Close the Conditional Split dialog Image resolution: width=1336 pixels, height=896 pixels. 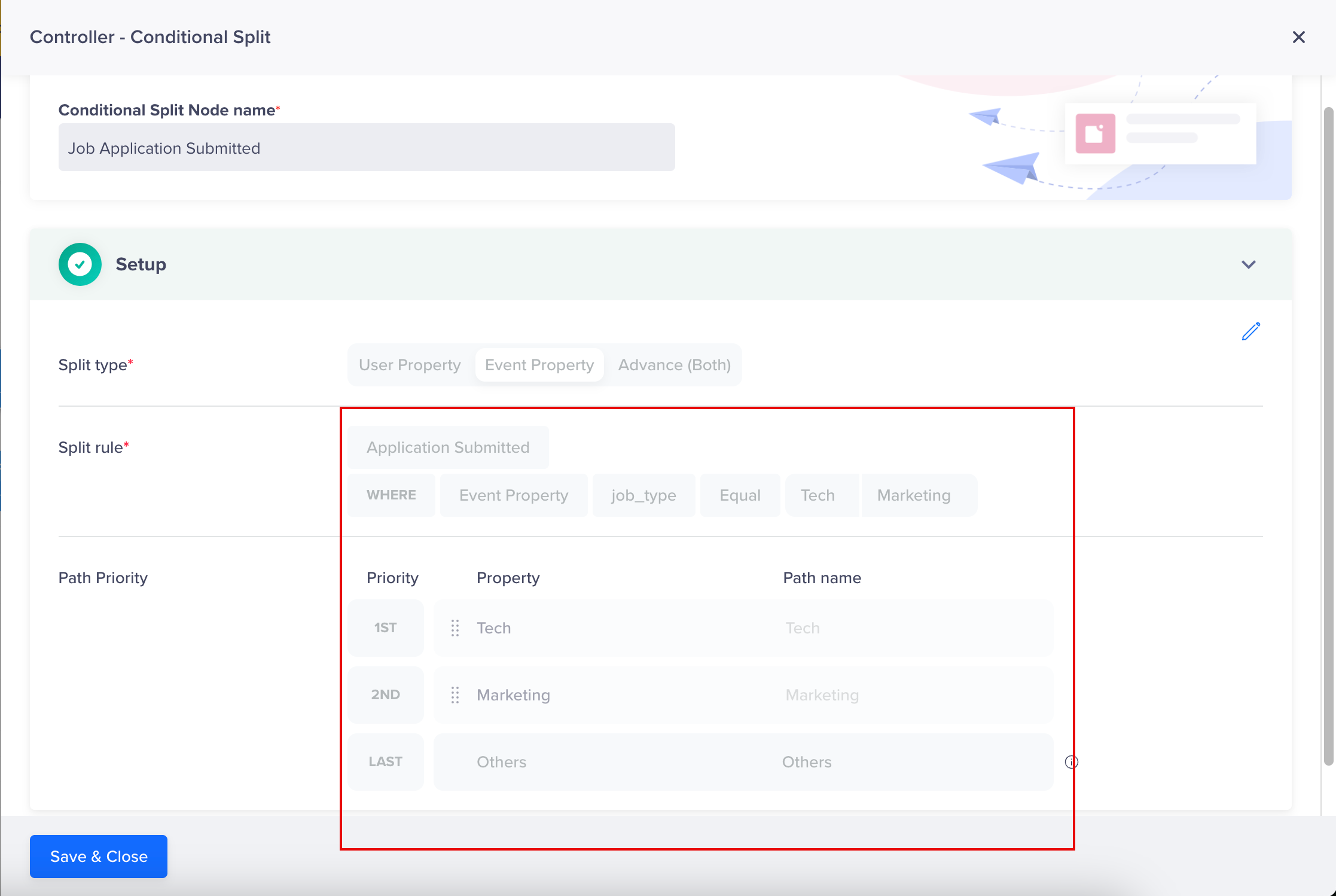[x=1298, y=37]
